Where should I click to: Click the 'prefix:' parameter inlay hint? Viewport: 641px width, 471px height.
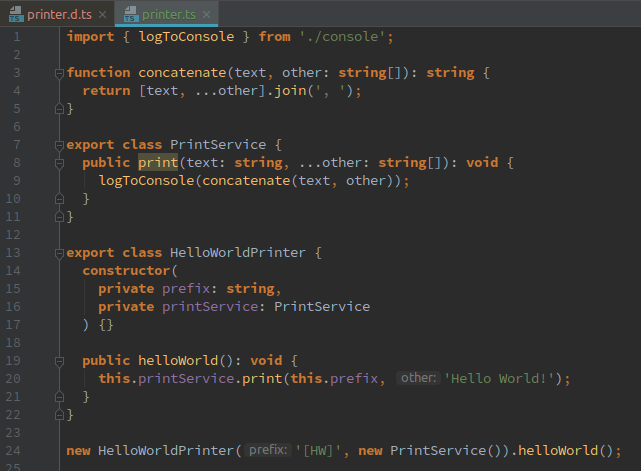click(x=268, y=451)
